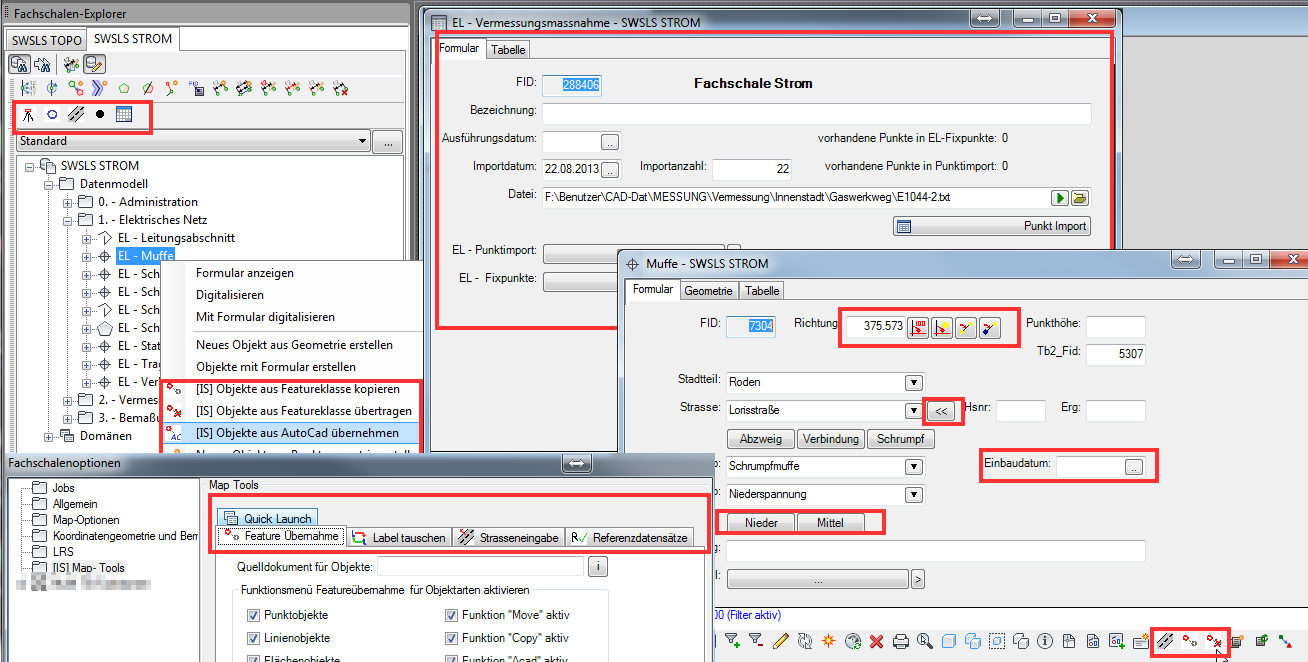Image resolution: width=1308 pixels, height=662 pixels.
Task: Expand the 0. - Administration folder
Action: (x=69, y=202)
